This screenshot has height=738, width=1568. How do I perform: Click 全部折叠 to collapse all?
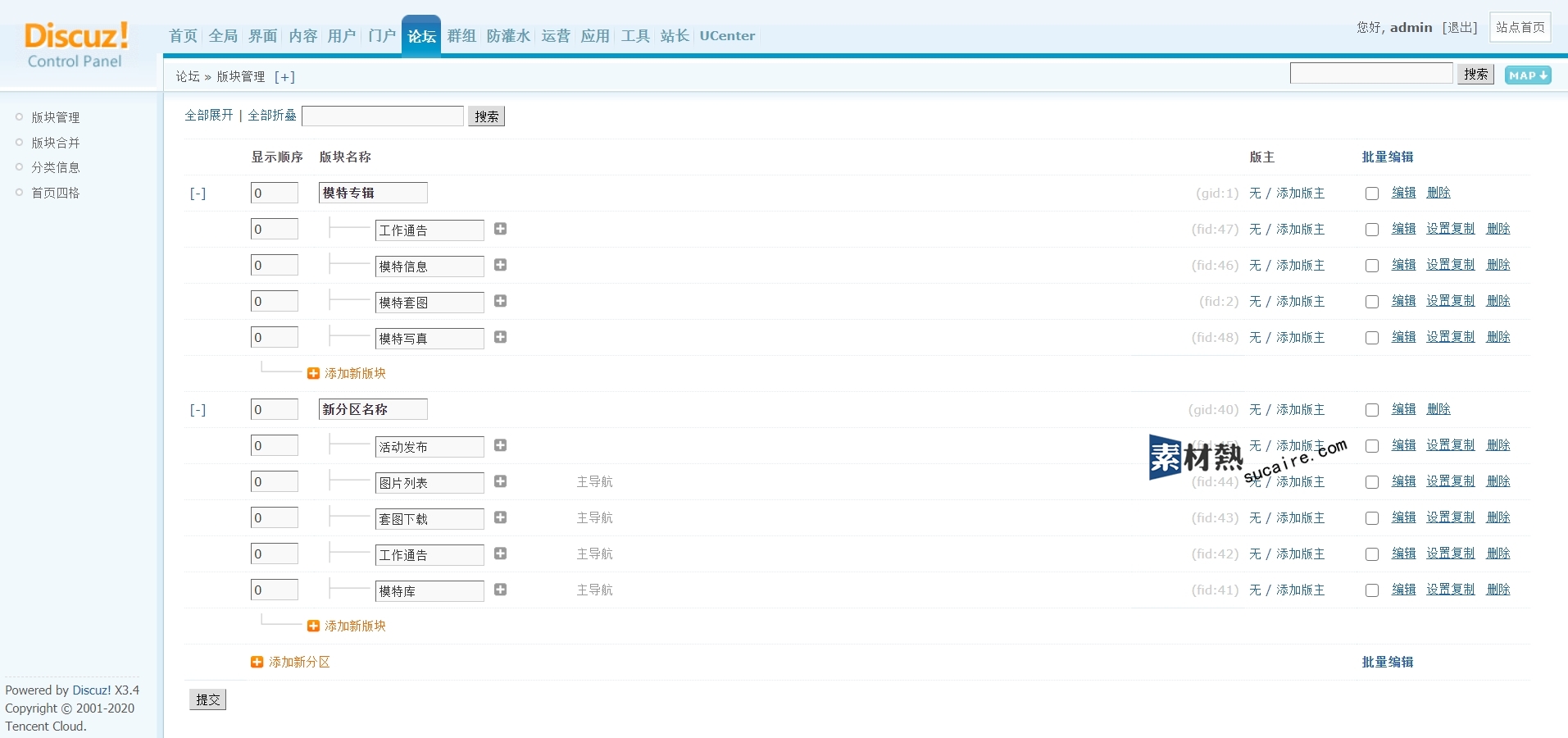click(272, 115)
